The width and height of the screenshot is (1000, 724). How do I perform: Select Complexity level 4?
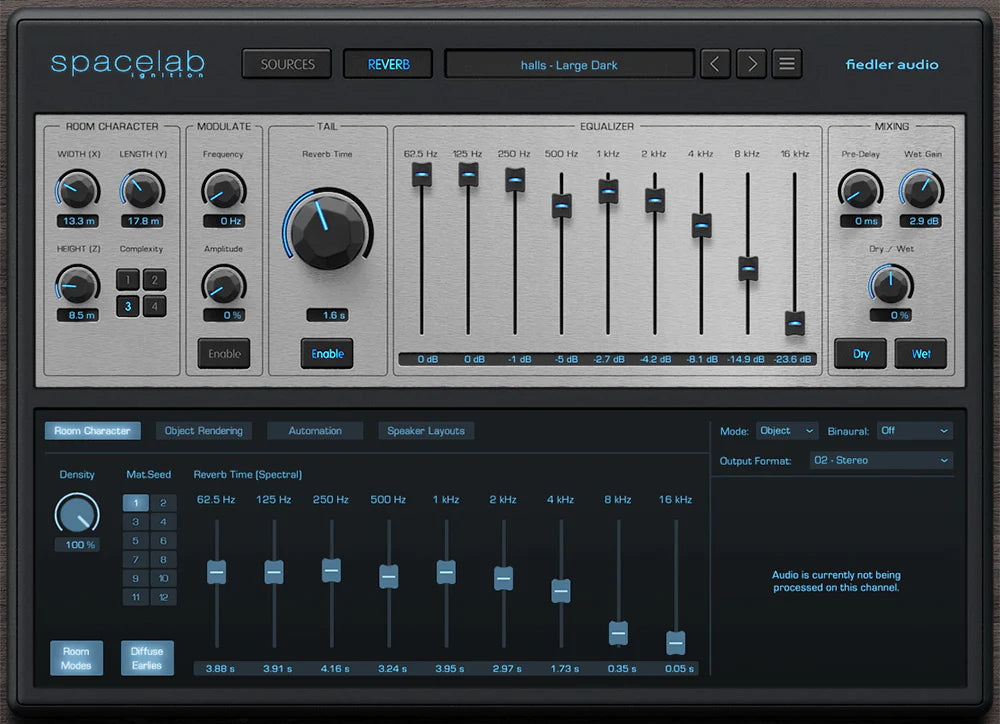pos(153,306)
